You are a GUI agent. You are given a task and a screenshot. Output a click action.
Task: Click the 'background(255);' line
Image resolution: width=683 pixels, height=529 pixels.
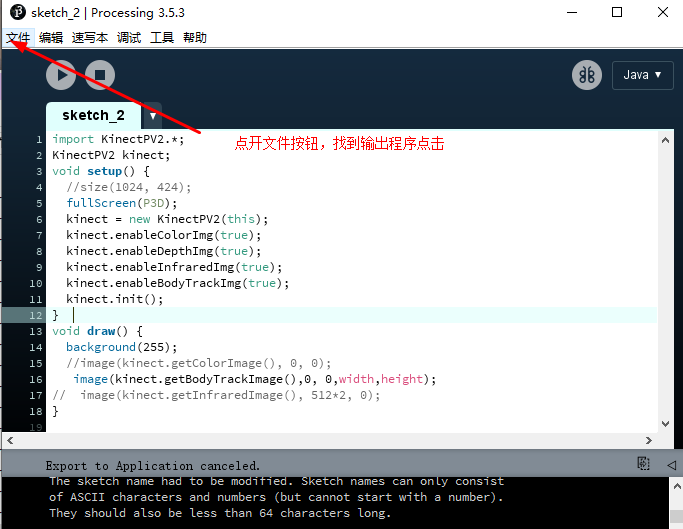tap(122, 347)
